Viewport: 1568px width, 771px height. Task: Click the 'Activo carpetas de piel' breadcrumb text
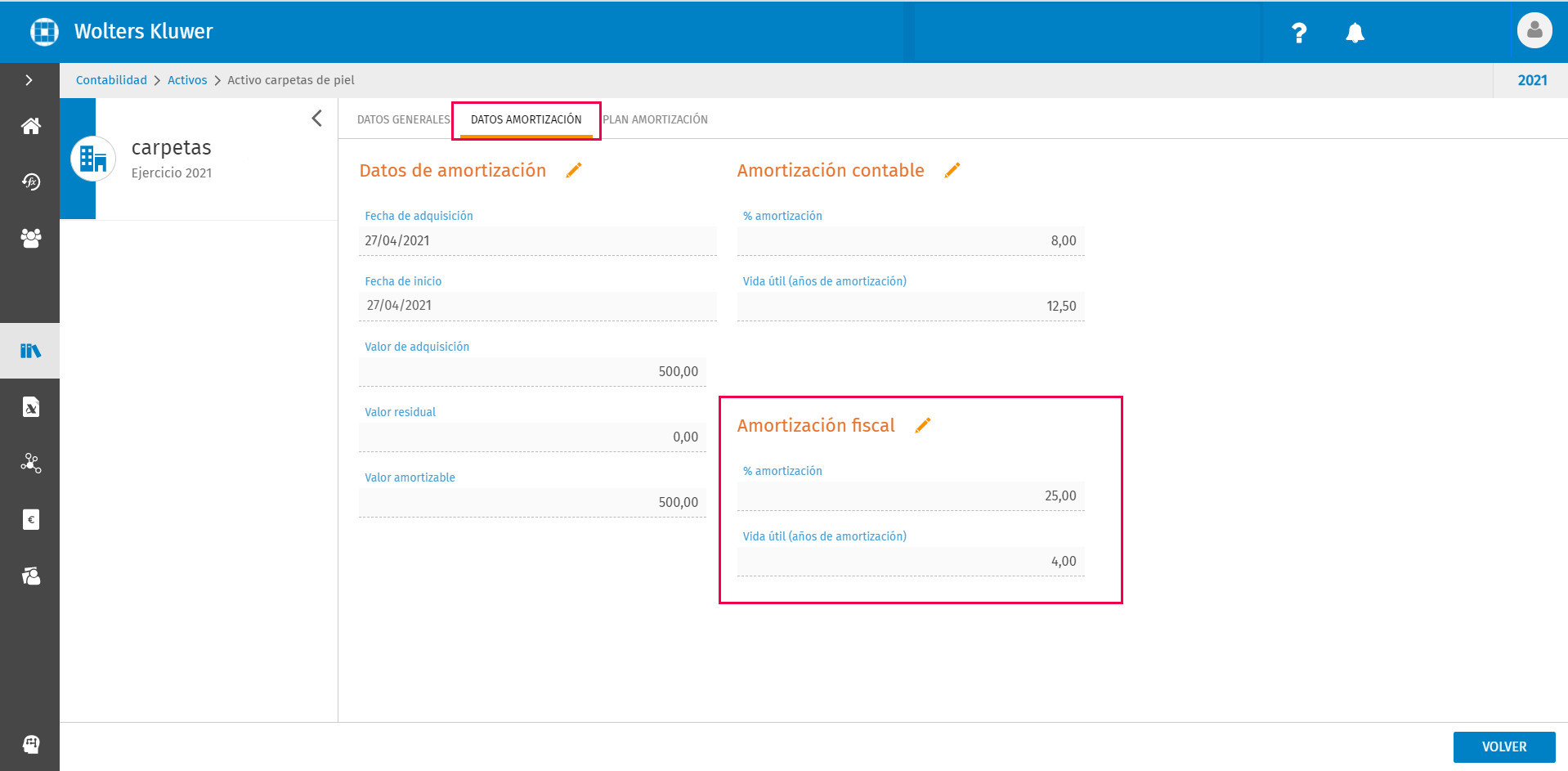pos(291,80)
